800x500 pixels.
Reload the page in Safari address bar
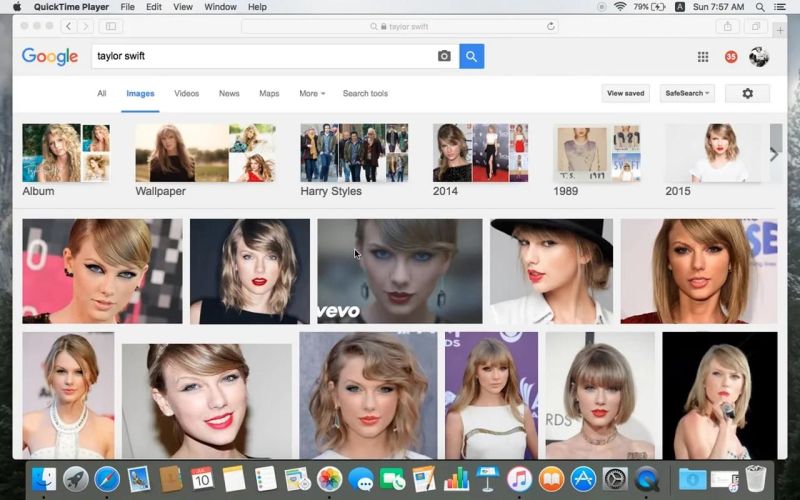(551, 27)
